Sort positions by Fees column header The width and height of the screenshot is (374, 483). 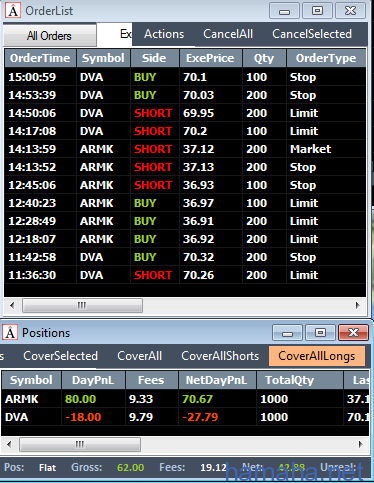click(151, 380)
